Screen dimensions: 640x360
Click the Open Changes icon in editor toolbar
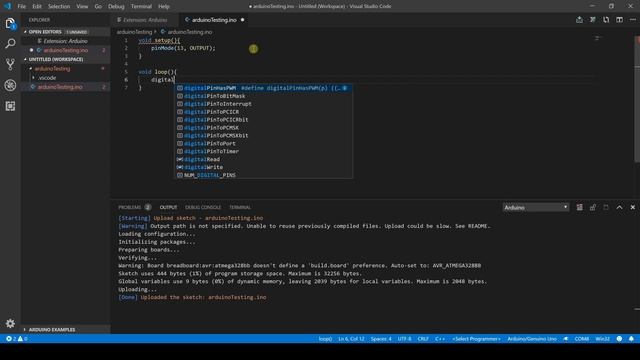pyautogui.click(x=606, y=20)
